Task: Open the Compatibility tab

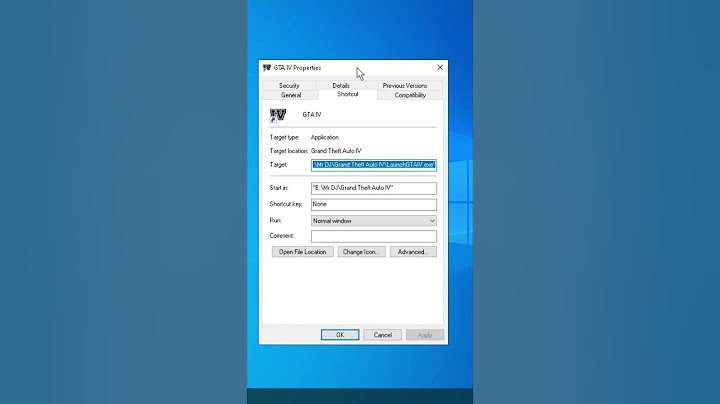Action: point(410,95)
